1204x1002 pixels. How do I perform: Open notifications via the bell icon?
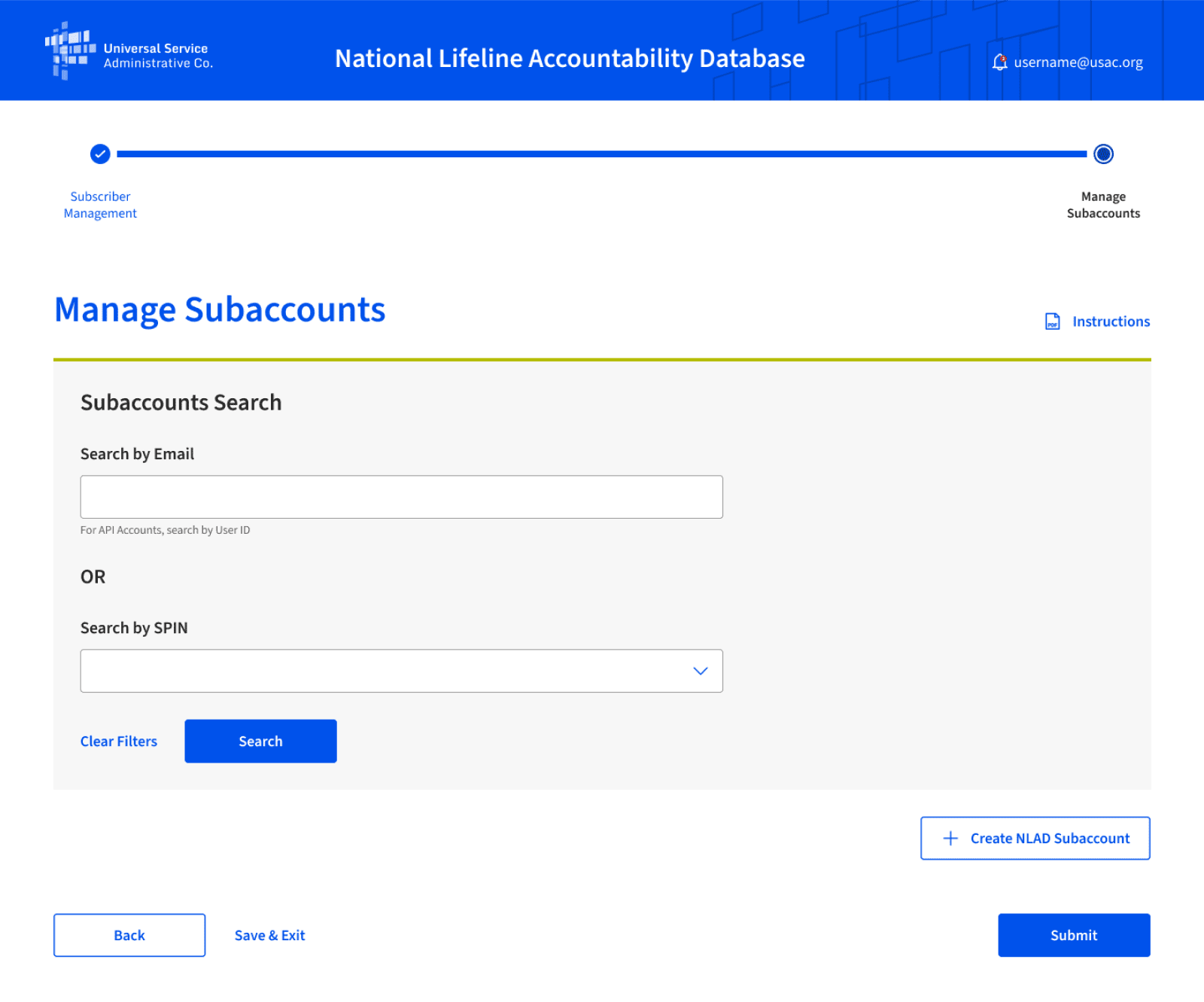click(x=999, y=62)
